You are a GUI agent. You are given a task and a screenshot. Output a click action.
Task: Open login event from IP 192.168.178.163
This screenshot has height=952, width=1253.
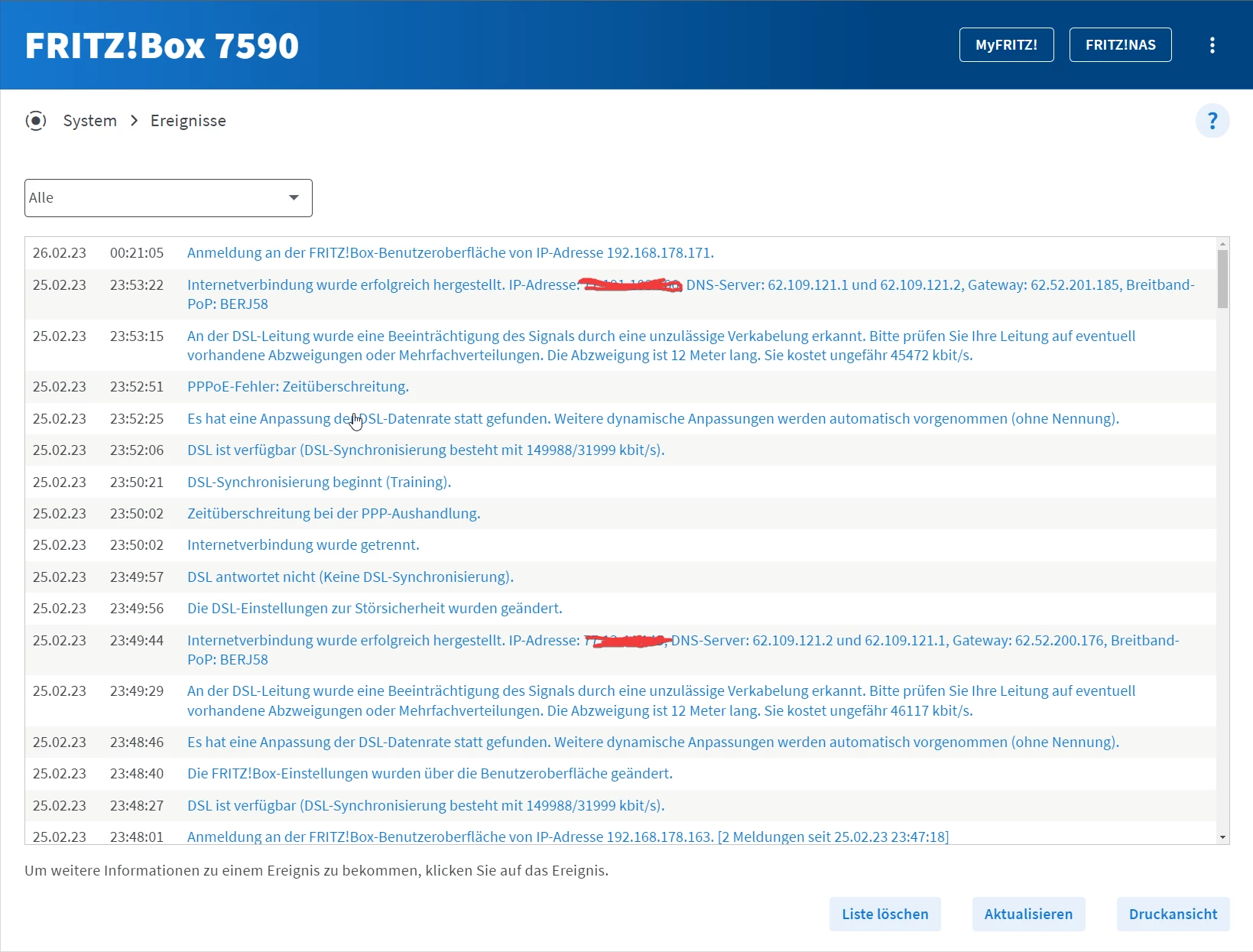tap(568, 837)
